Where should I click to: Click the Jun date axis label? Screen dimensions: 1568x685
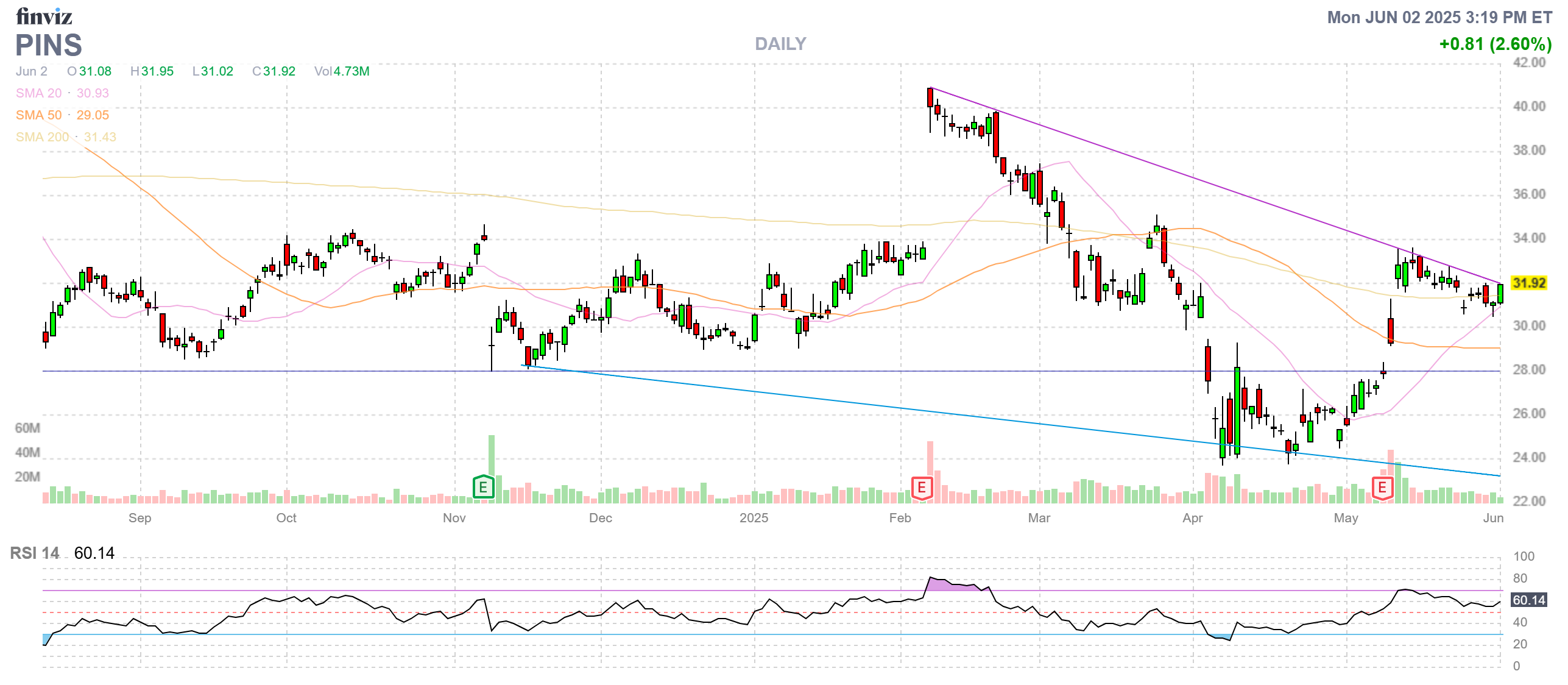1493,518
